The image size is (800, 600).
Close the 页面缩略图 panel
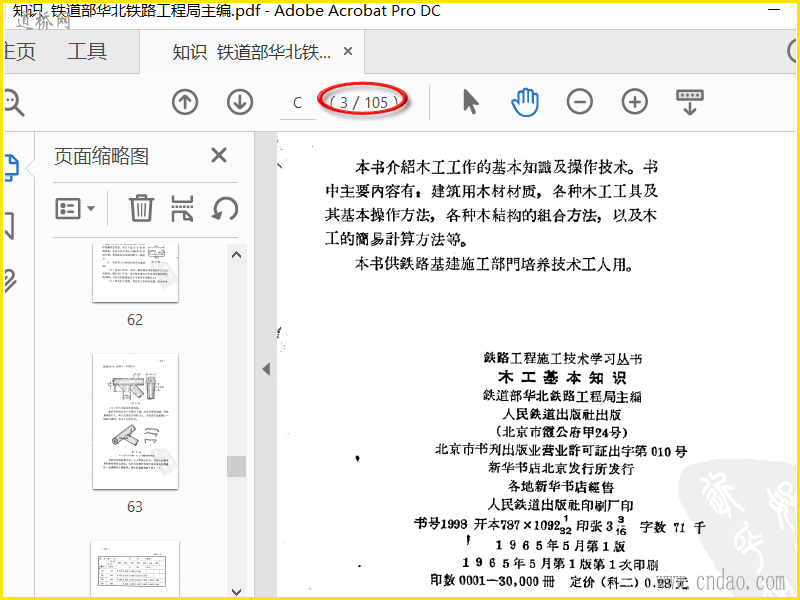click(x=219, y=155)
